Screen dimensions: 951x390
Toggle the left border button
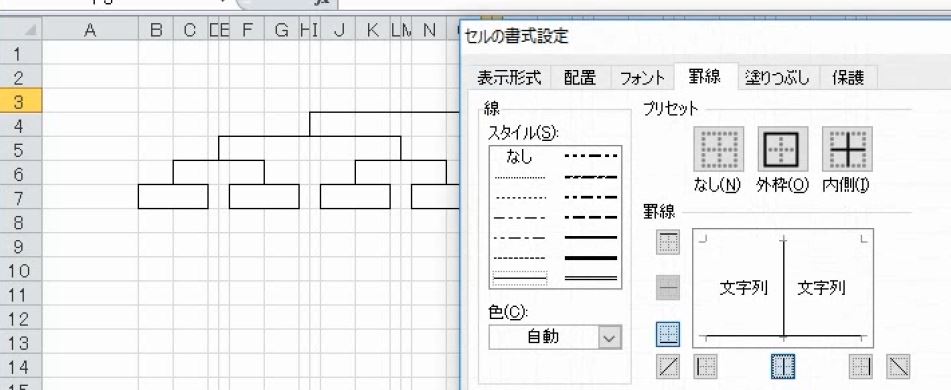(705, 366)
